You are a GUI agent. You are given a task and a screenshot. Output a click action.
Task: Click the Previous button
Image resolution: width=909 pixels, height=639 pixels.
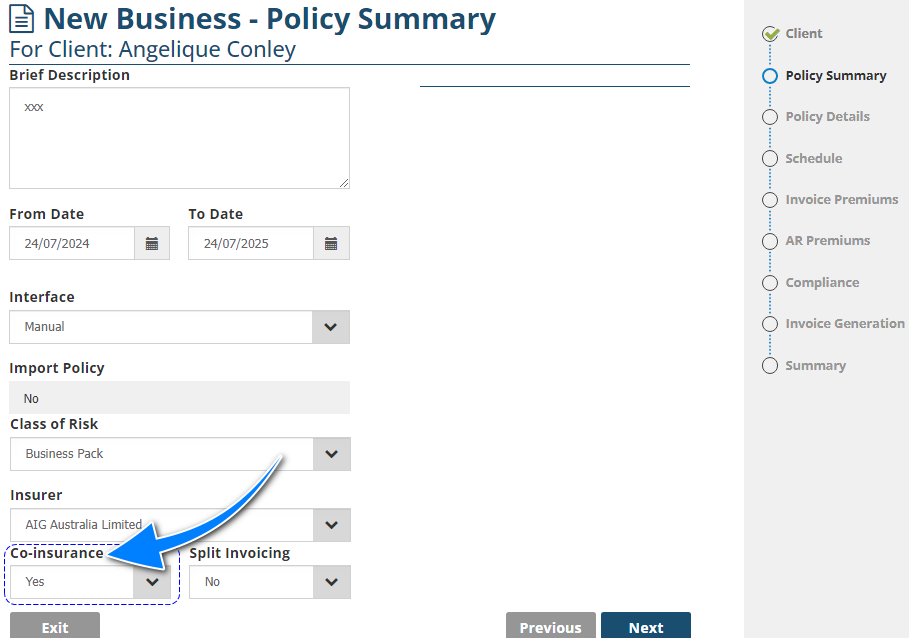550,627
